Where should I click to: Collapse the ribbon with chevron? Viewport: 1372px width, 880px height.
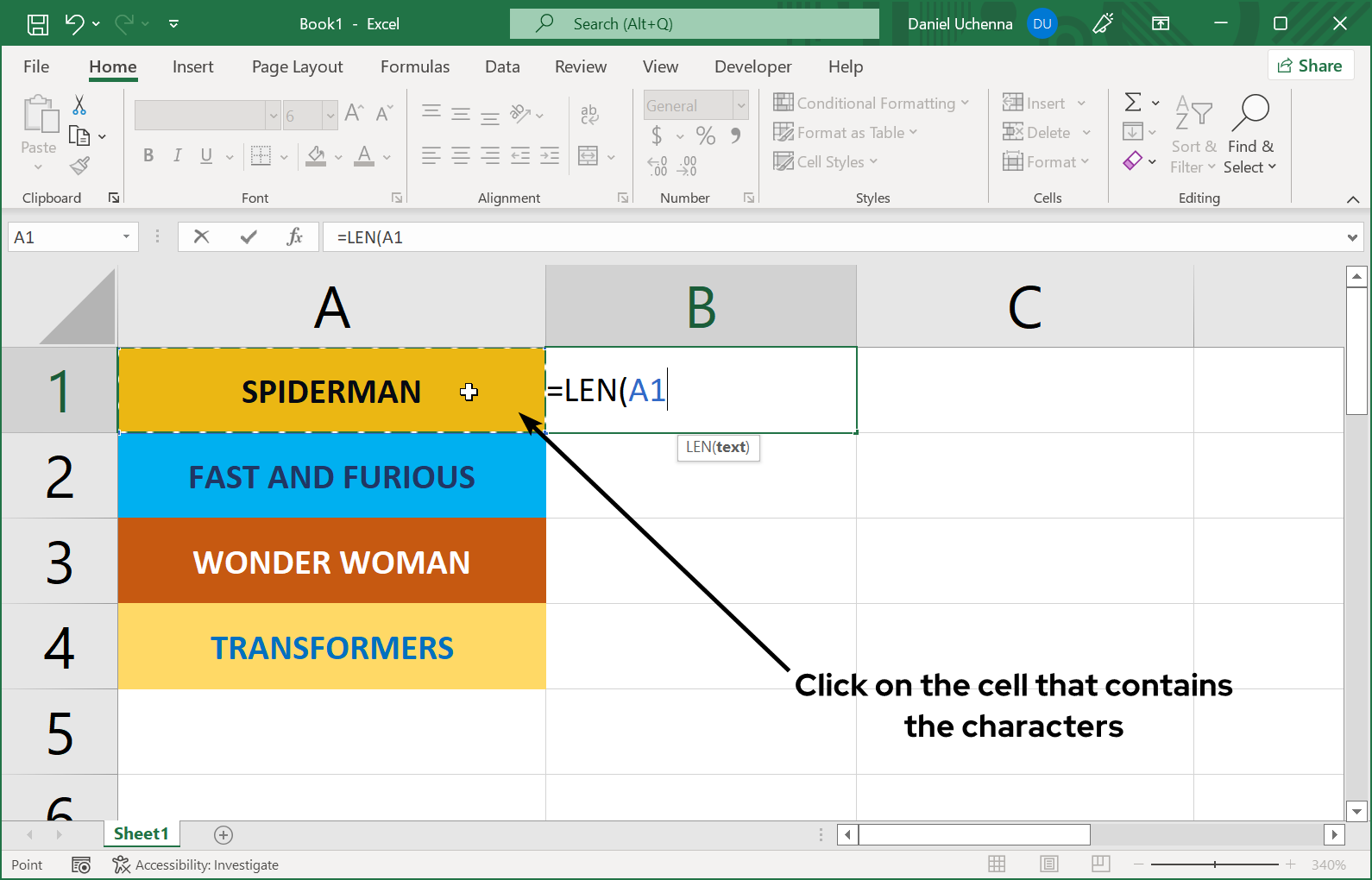[1352, 199]
